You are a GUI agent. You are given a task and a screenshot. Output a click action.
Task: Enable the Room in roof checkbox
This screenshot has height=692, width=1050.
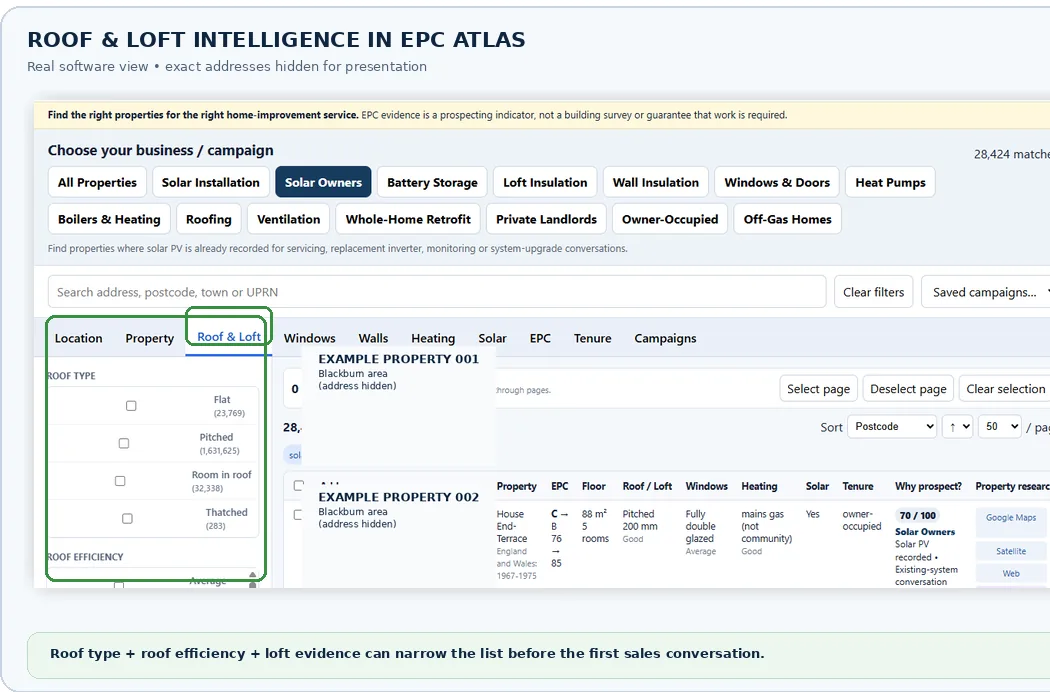[120, 481]
